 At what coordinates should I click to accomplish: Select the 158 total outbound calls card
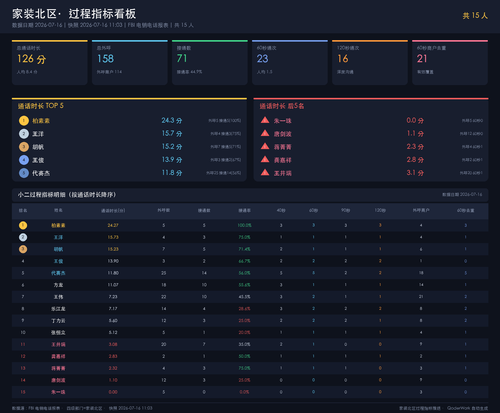[x=130, y=62]
